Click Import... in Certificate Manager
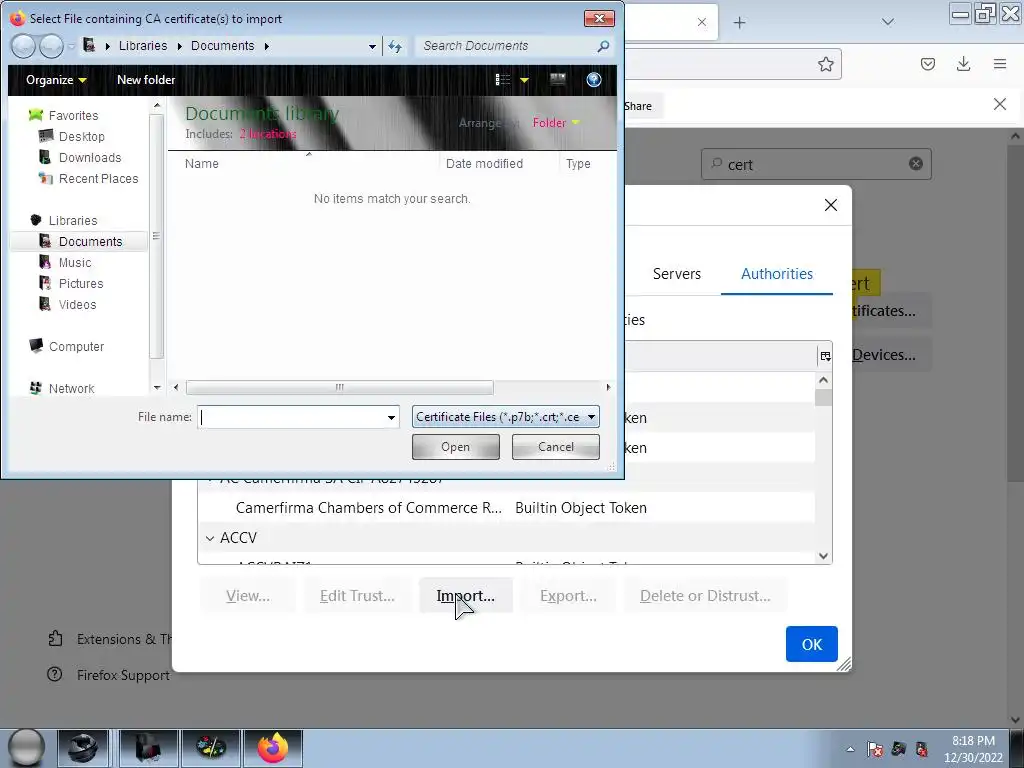 click(466, 596)
